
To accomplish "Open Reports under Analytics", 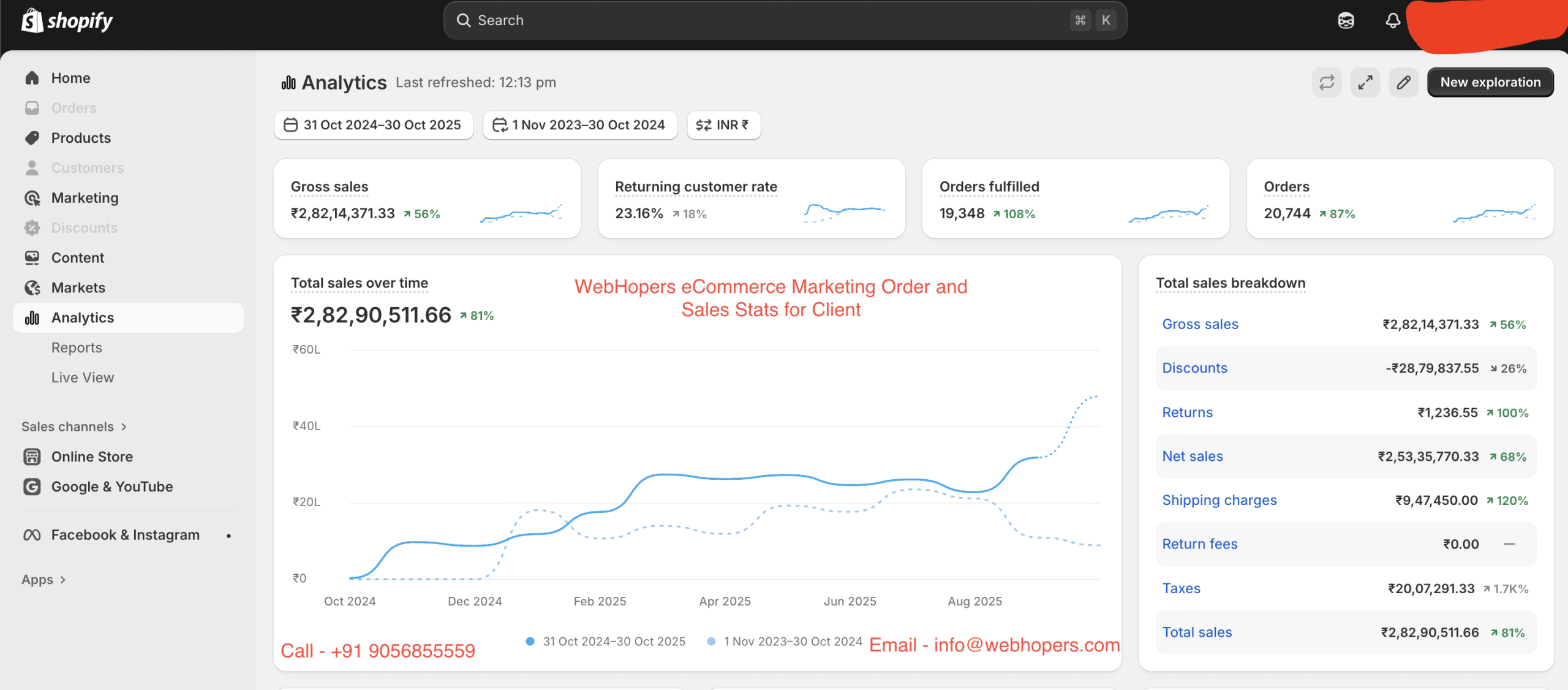I will coord(77,347).
